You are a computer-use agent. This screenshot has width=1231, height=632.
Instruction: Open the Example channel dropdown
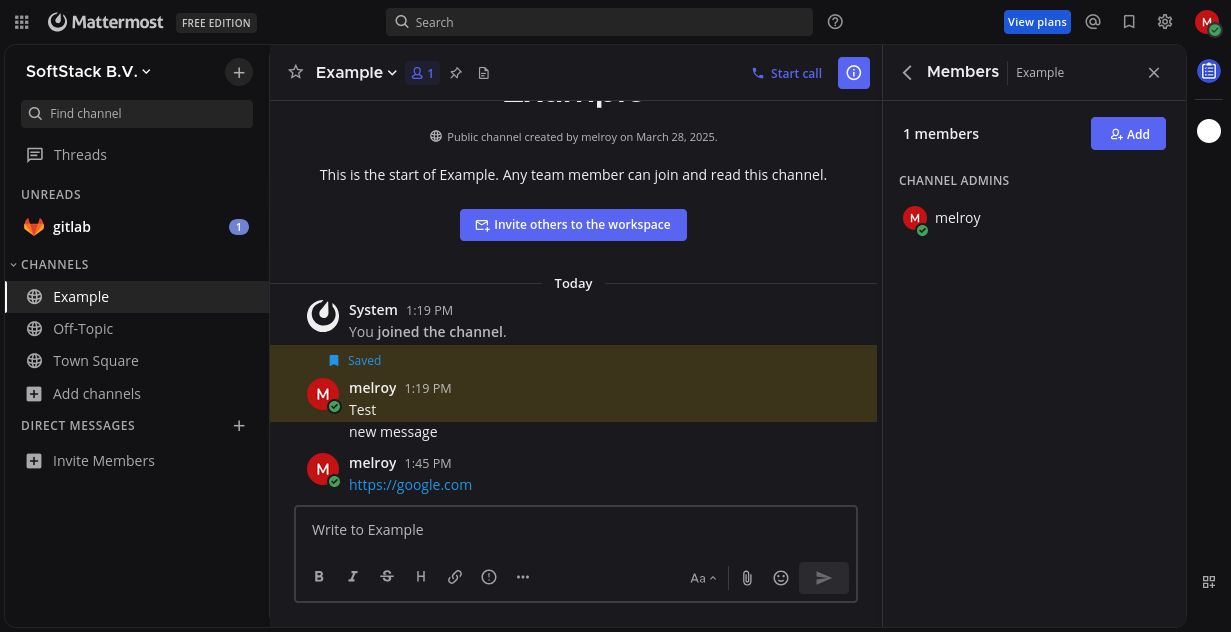(355, 72)
